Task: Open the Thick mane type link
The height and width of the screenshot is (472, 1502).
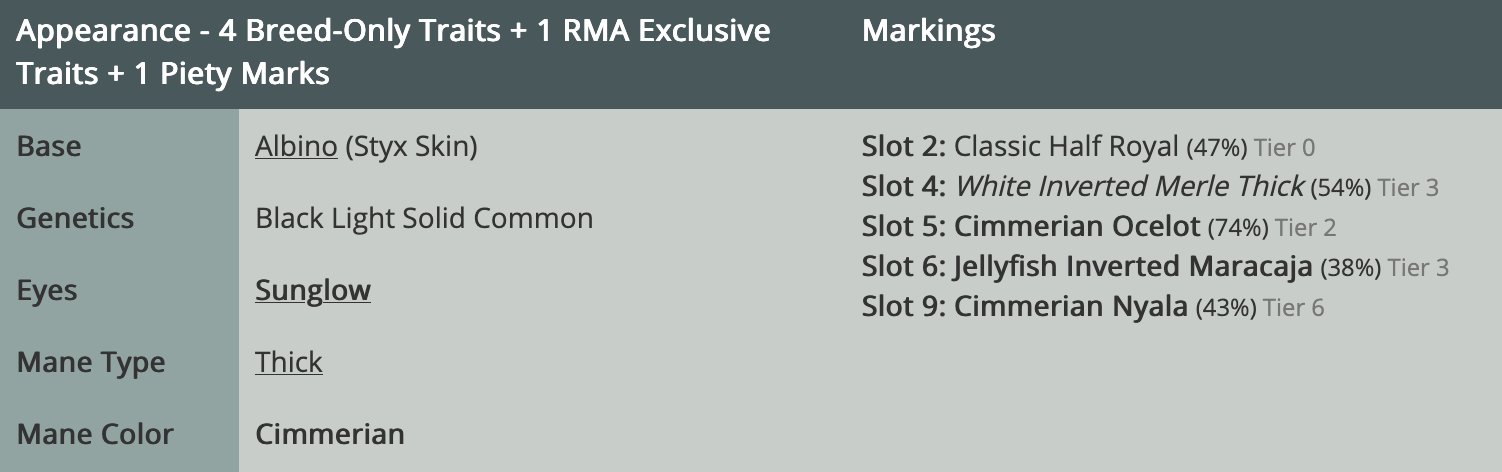Action: [x=289, y=362]
